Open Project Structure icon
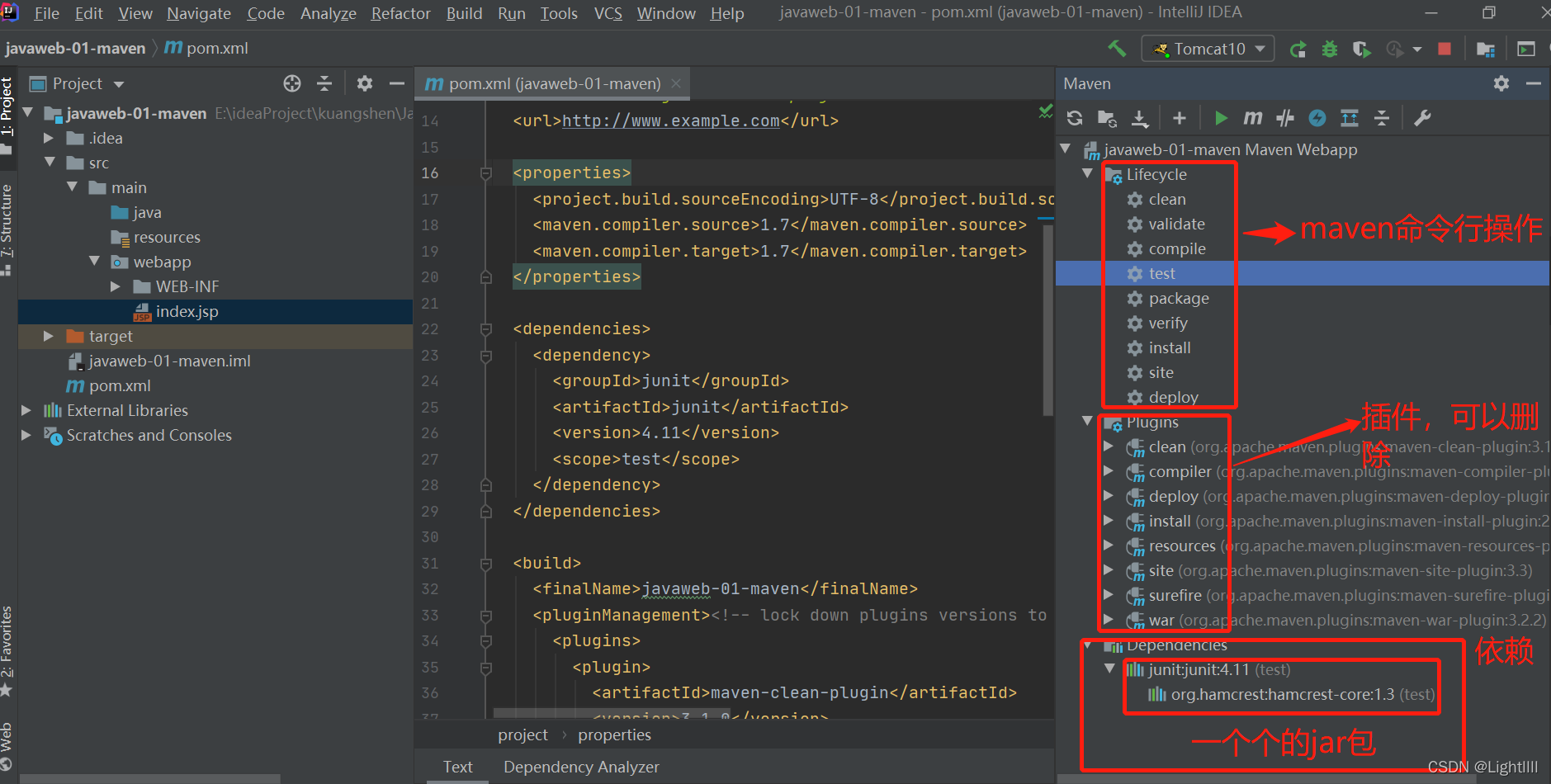The image size is (1551, 784). pyautogui.click(x=1486, y=49)
